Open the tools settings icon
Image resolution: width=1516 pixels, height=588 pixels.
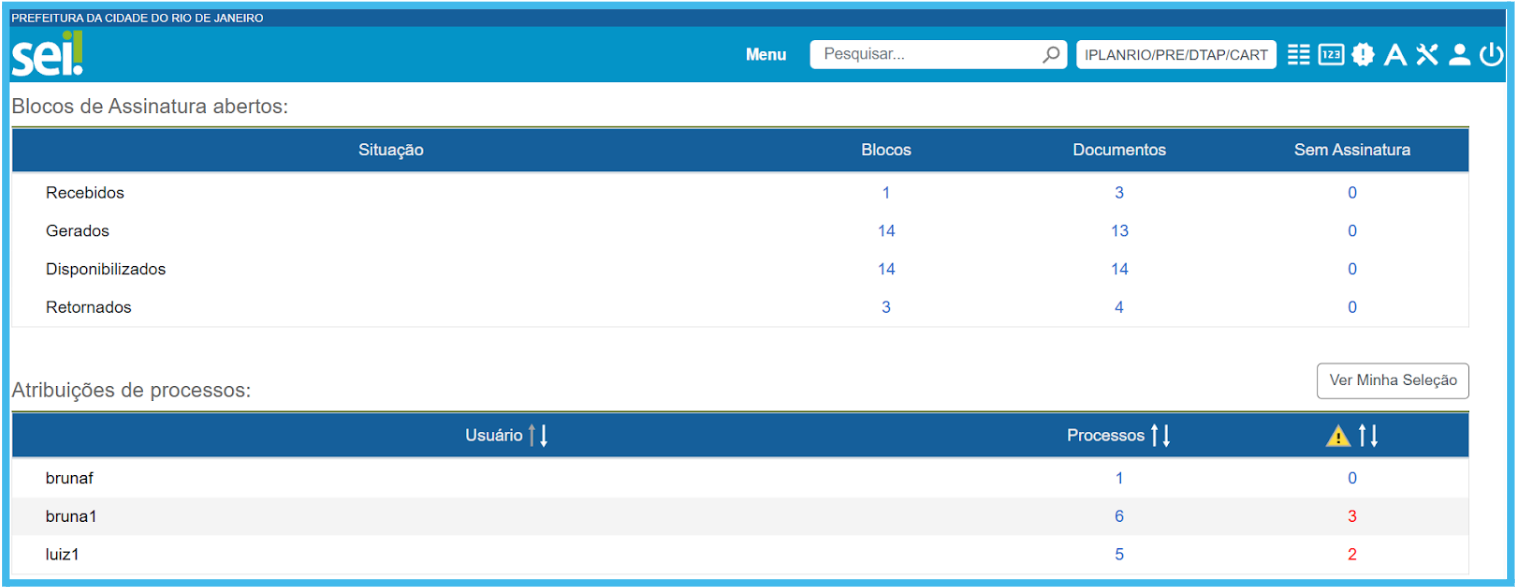(x=1427, y=55)
